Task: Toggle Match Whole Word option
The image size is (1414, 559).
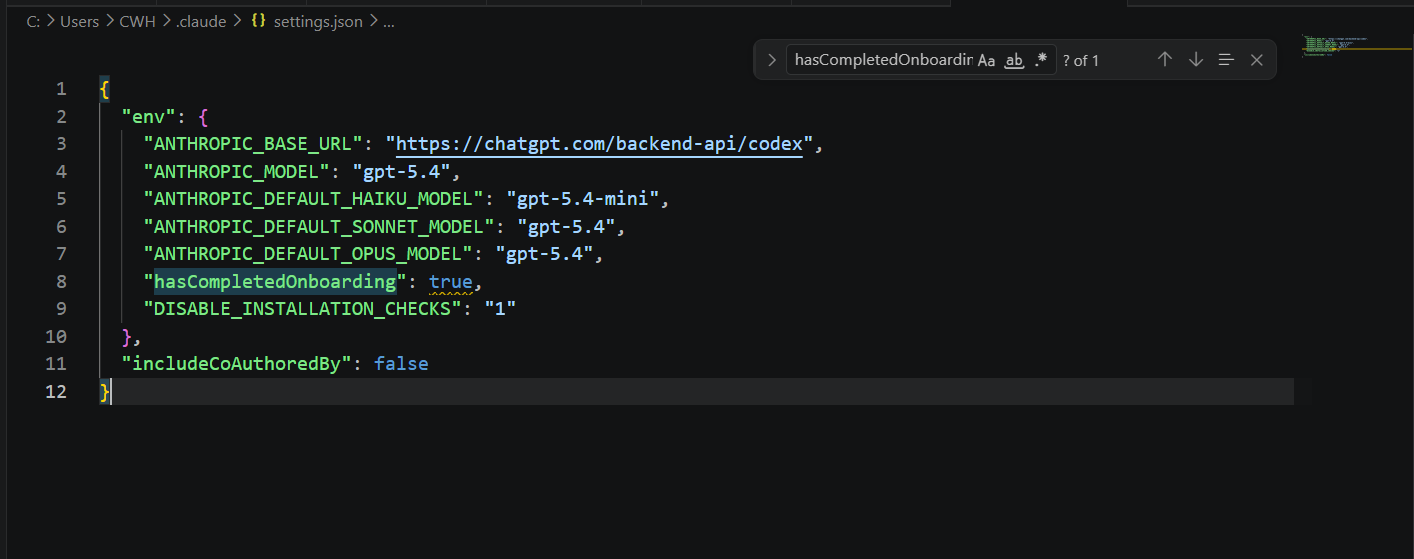Action: tap(1014, 60)
